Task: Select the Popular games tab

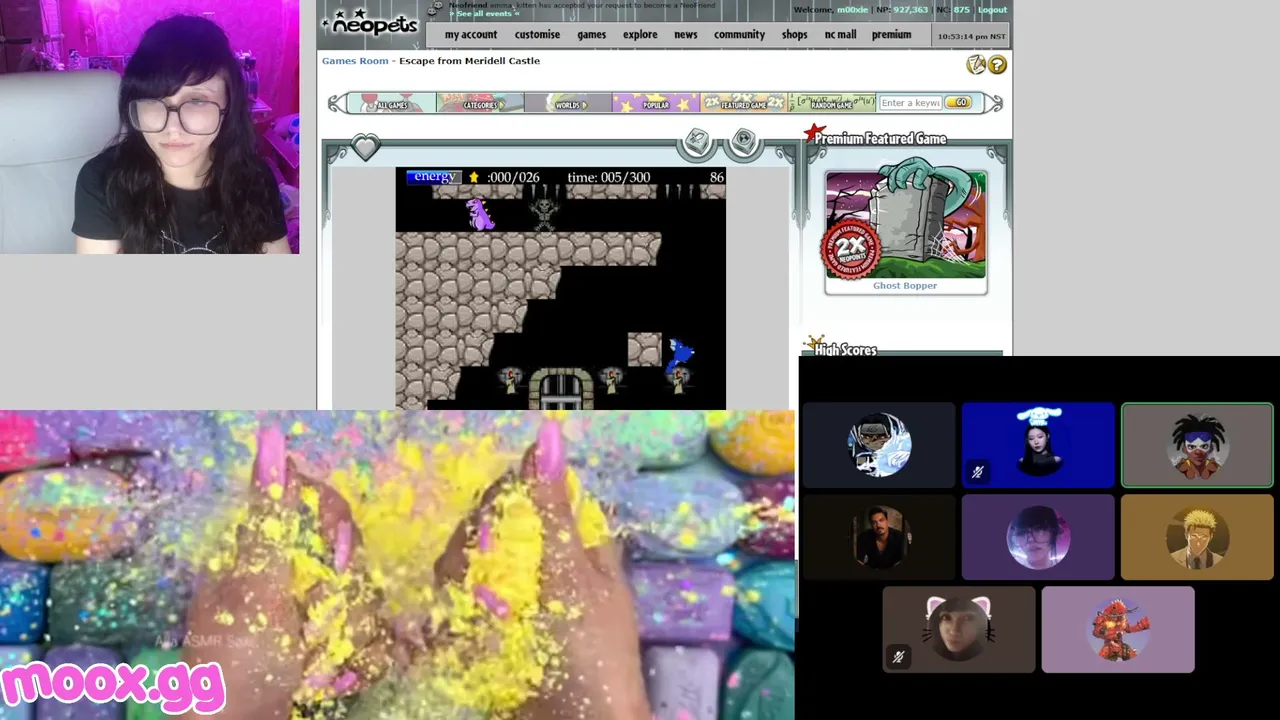Action: [656, 103]
